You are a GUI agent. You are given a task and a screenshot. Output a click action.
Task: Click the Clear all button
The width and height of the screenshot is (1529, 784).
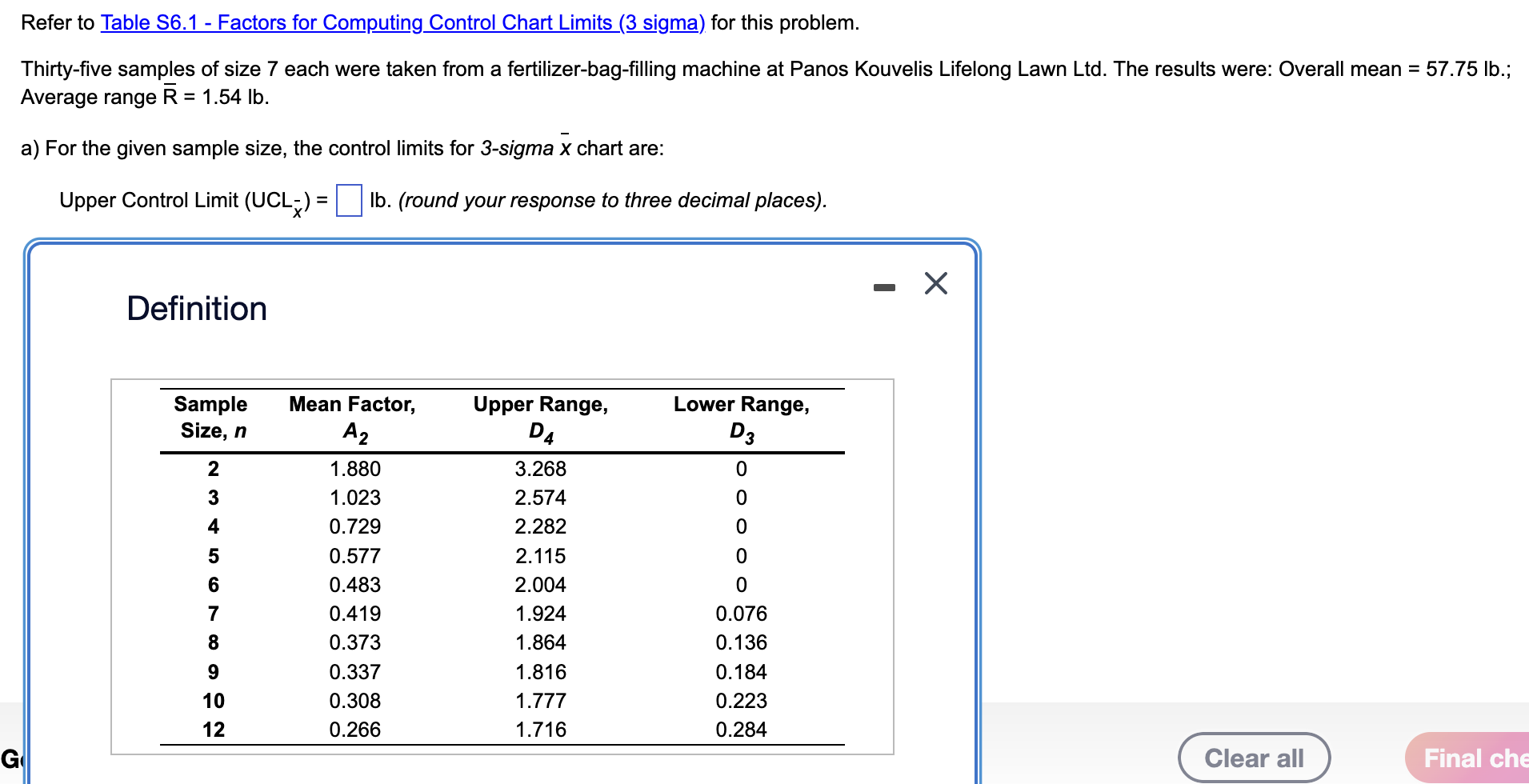(x=1254, y=758)
